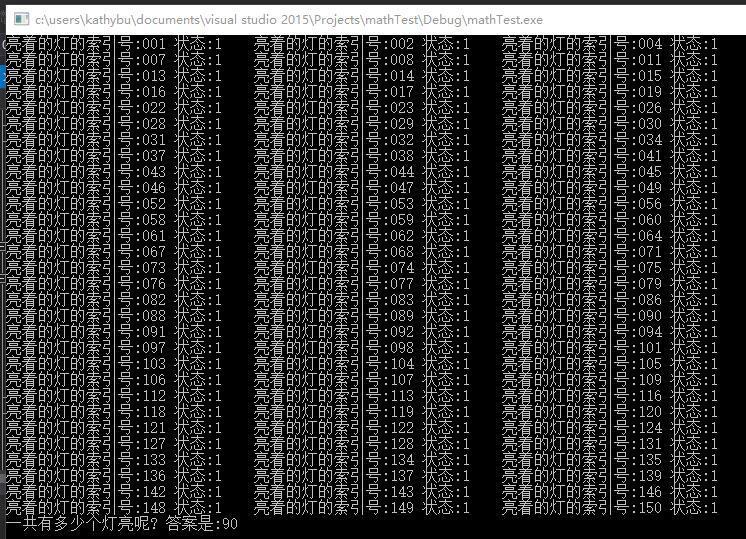Select the entry with index 002
746x539 pixels.
pyautogui.click(x=362, y=44)
